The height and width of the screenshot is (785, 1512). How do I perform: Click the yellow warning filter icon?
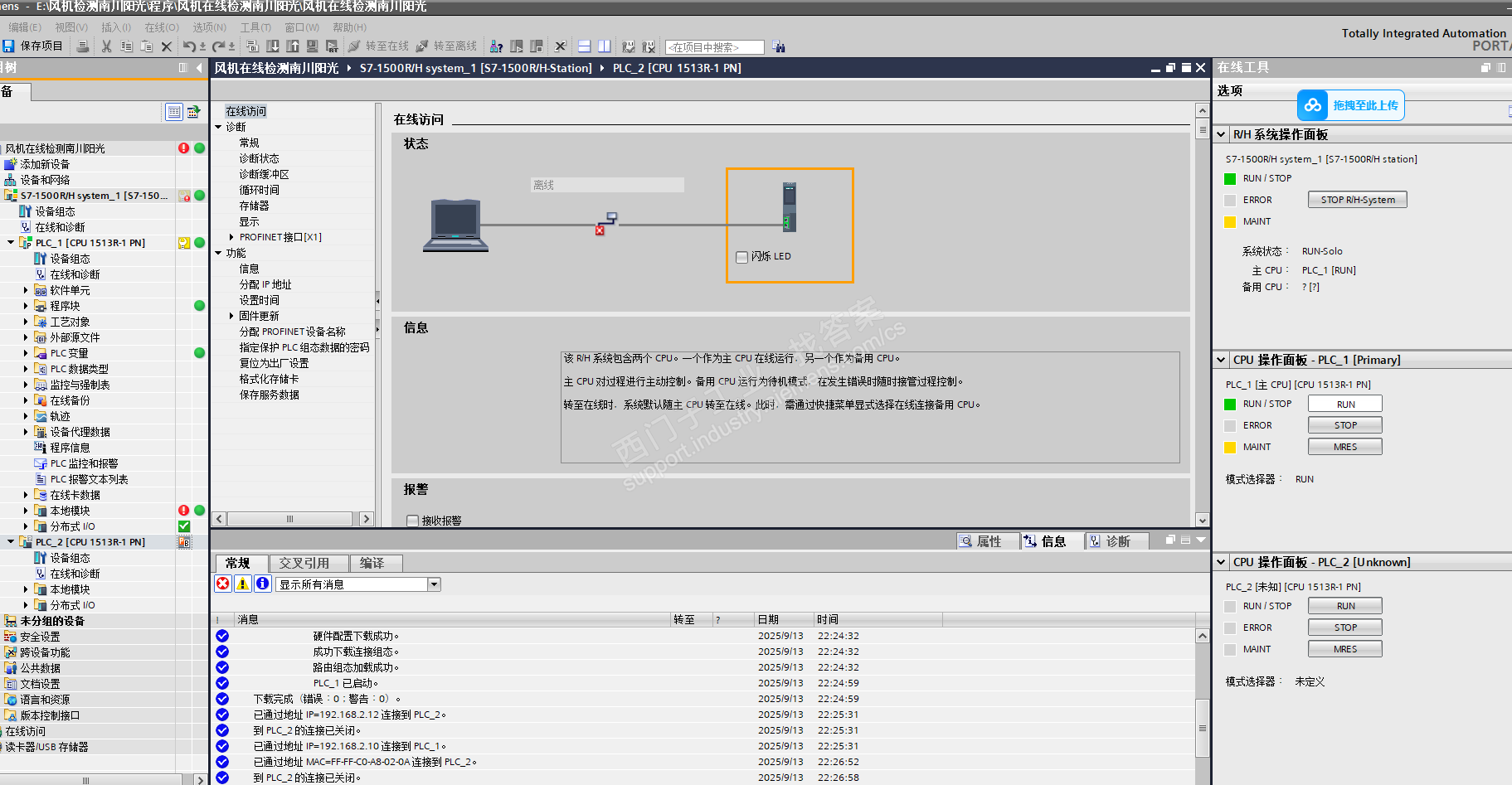click(243, 584)
